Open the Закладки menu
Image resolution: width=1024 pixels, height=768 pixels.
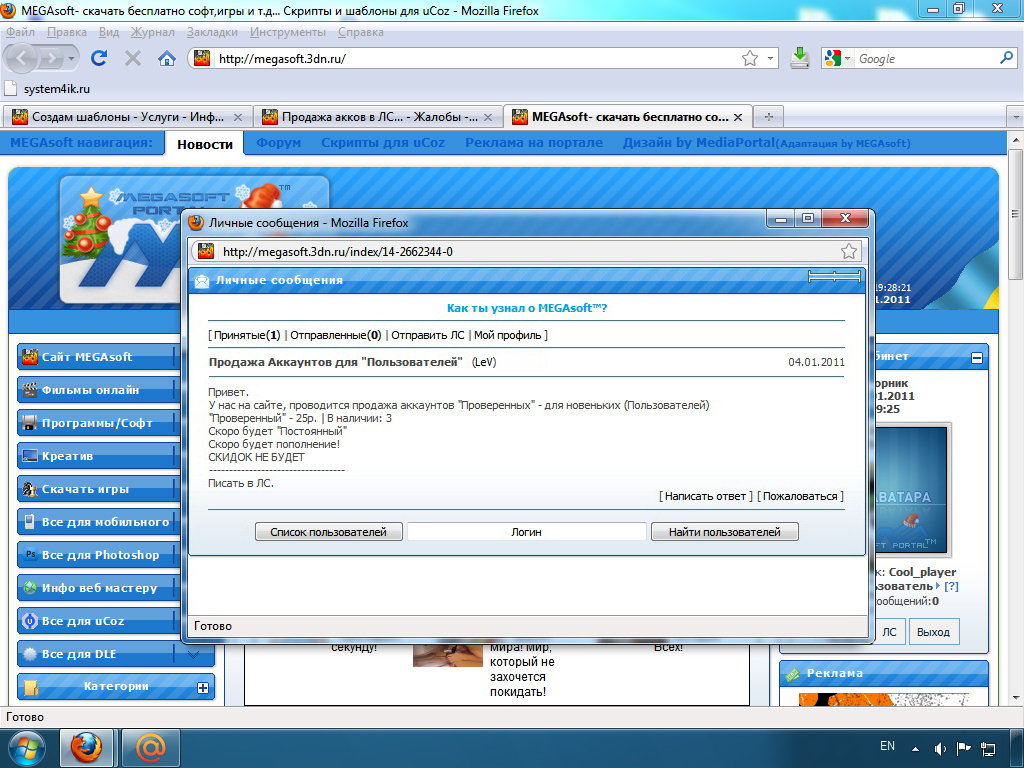pos(212,32)
